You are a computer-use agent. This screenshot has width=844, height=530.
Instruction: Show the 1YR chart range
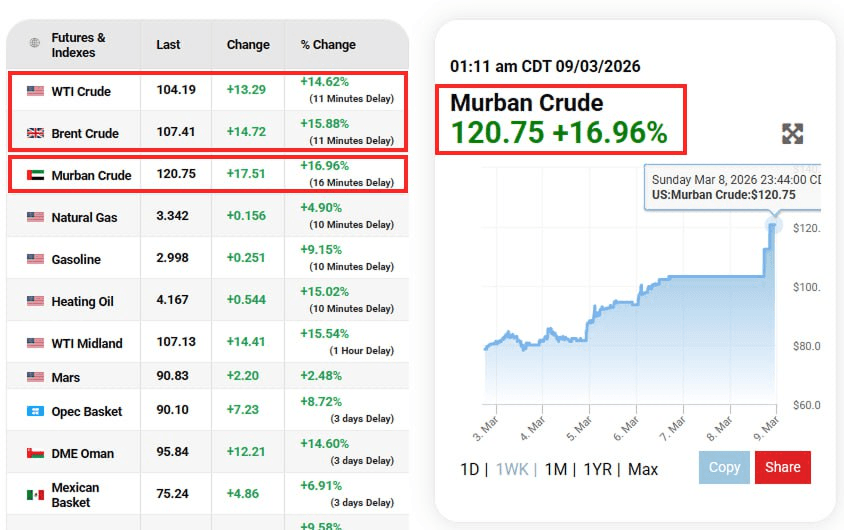click(x=597, y=469)
